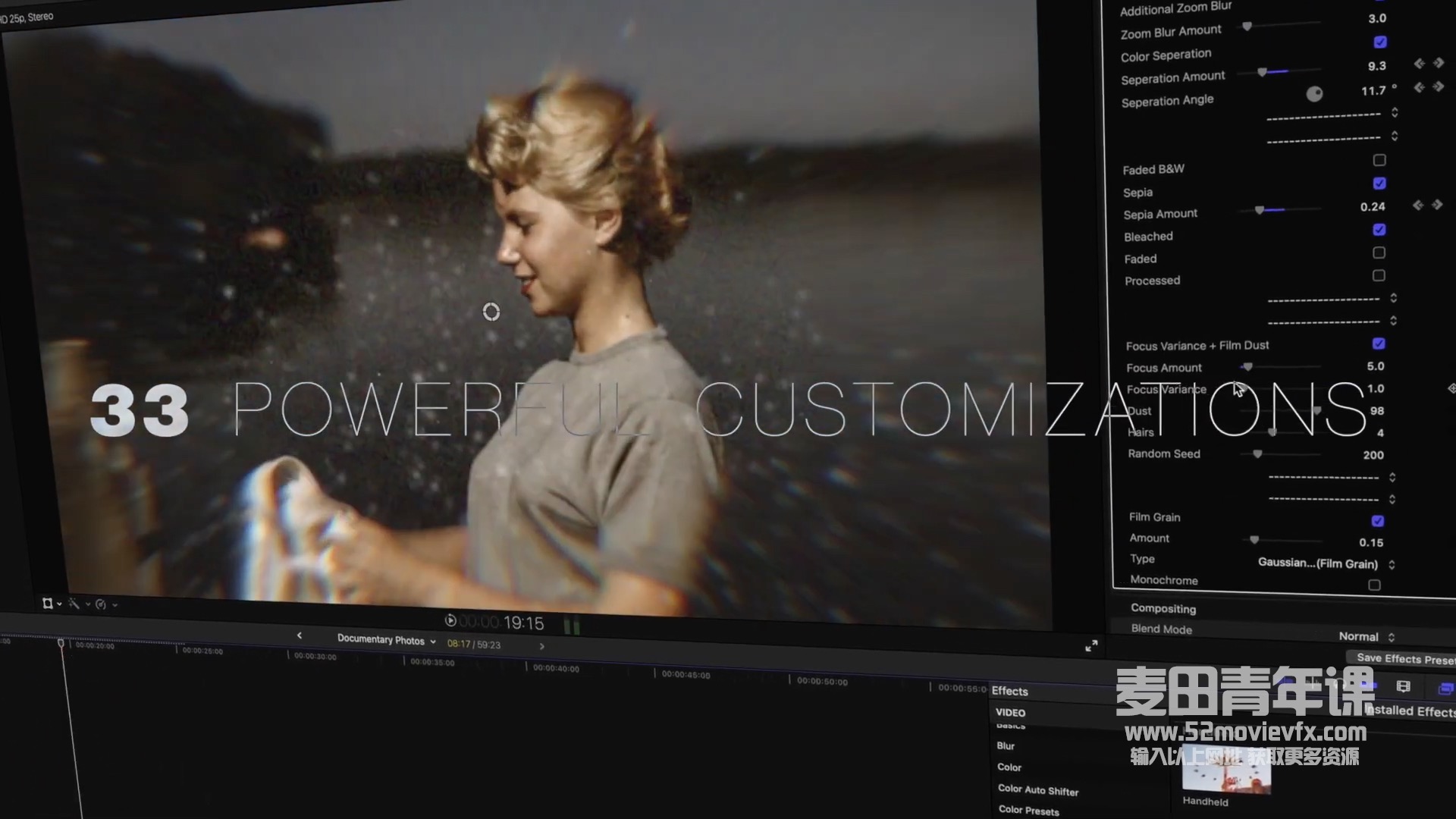Click the Random Seed value 200
The height and width of the screenshot is (819, 1456).
tap(1373, 455)
